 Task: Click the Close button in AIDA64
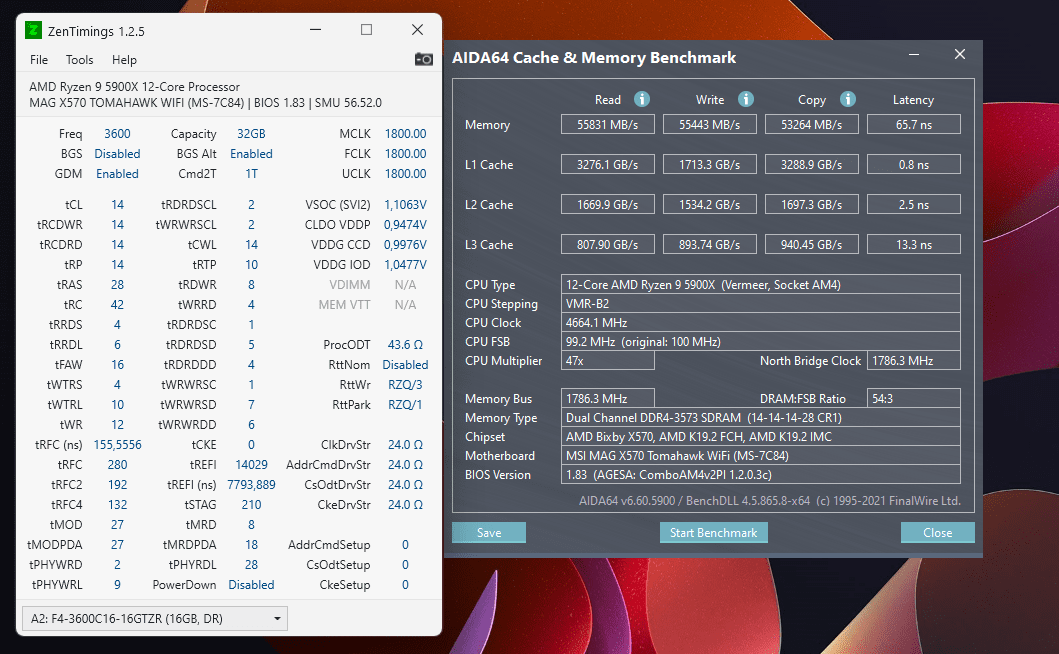[x=937, y=532]
